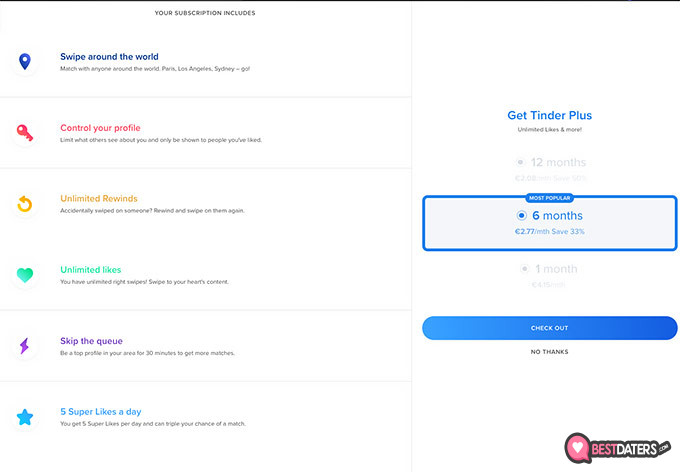Viewport: 680px width, 472px height.
Task: Click the 6 months plan label
Action: [x=557, y=216]
